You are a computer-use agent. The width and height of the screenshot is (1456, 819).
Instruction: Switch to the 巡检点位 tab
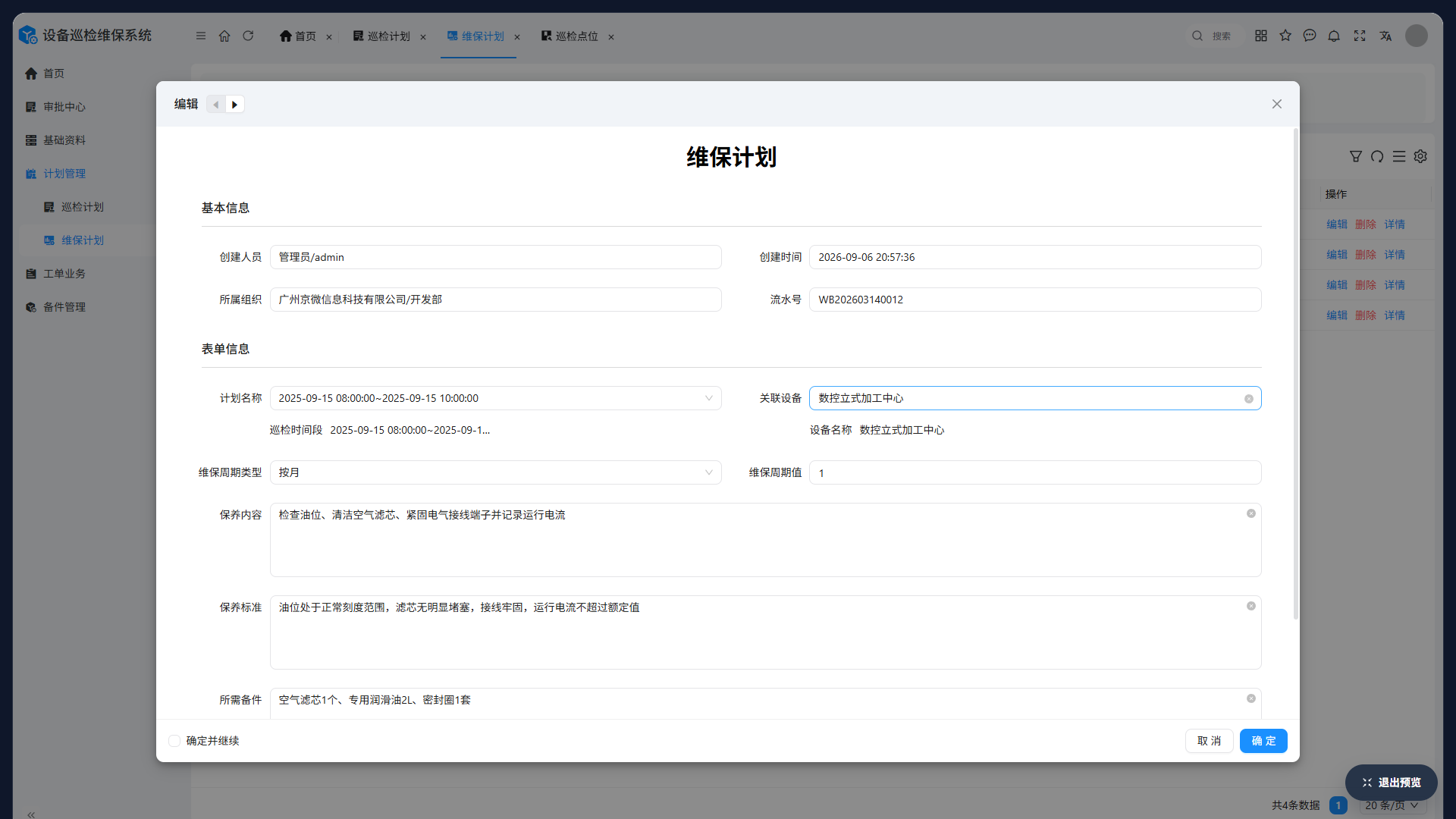point(570,36)
